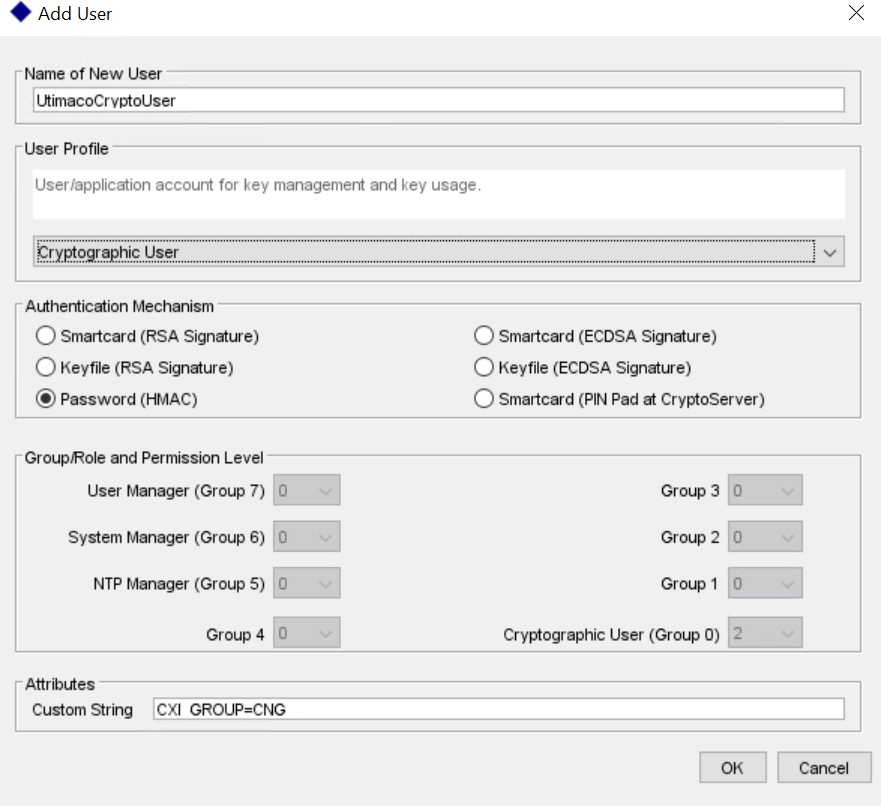881x806 pixels.
Task: Open NTP Manager (Group 5) level dropdown
Action: (307, 584)
